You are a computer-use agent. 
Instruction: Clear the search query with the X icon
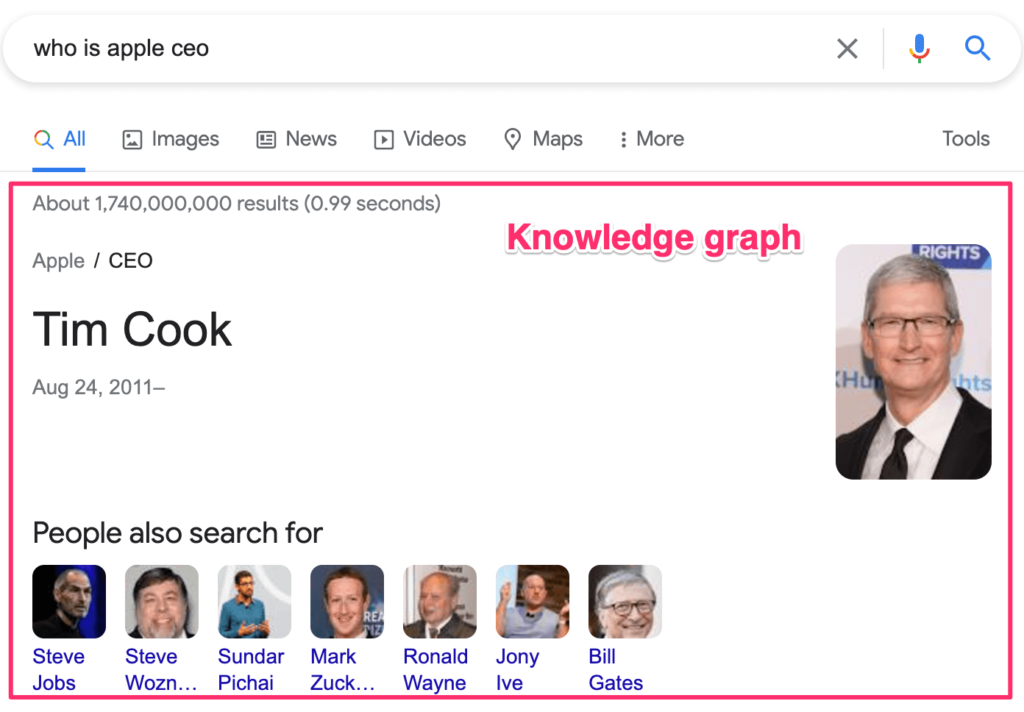(847, 47)
